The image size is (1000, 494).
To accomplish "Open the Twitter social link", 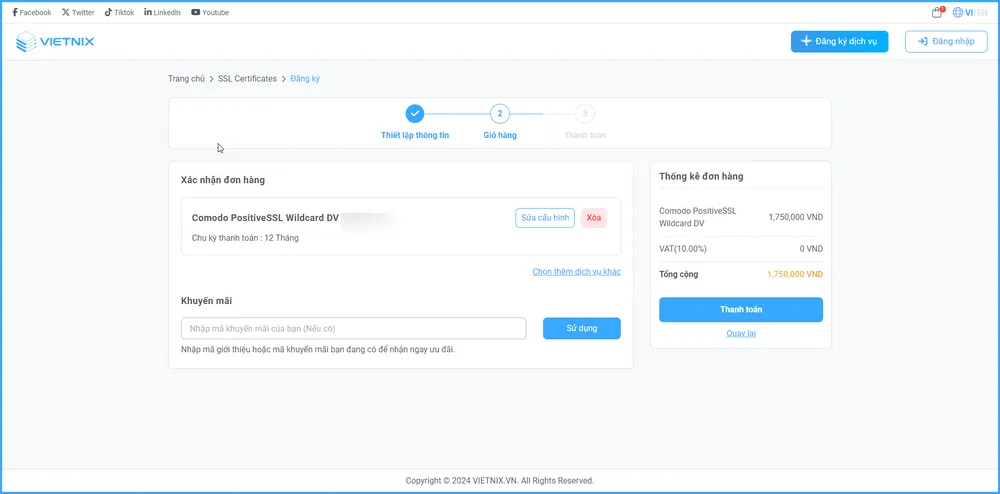I will pyautogui.click(x=78, y=12).
